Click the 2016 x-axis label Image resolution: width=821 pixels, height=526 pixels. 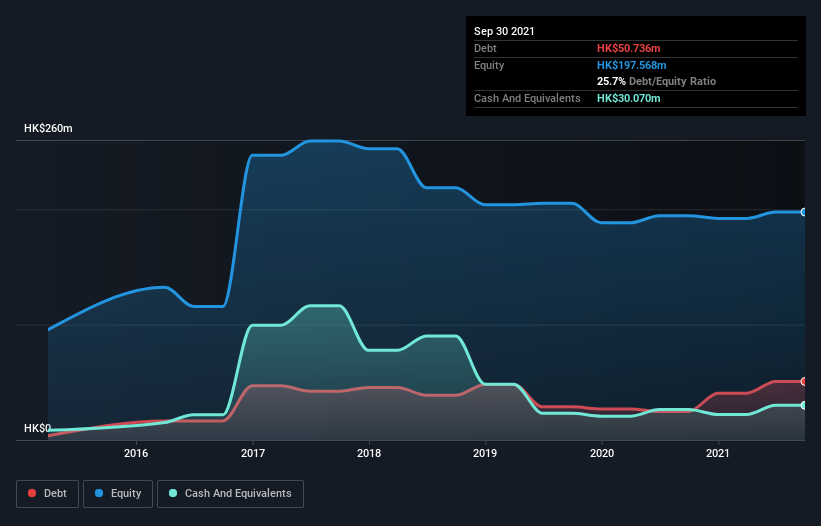point(136,453)
